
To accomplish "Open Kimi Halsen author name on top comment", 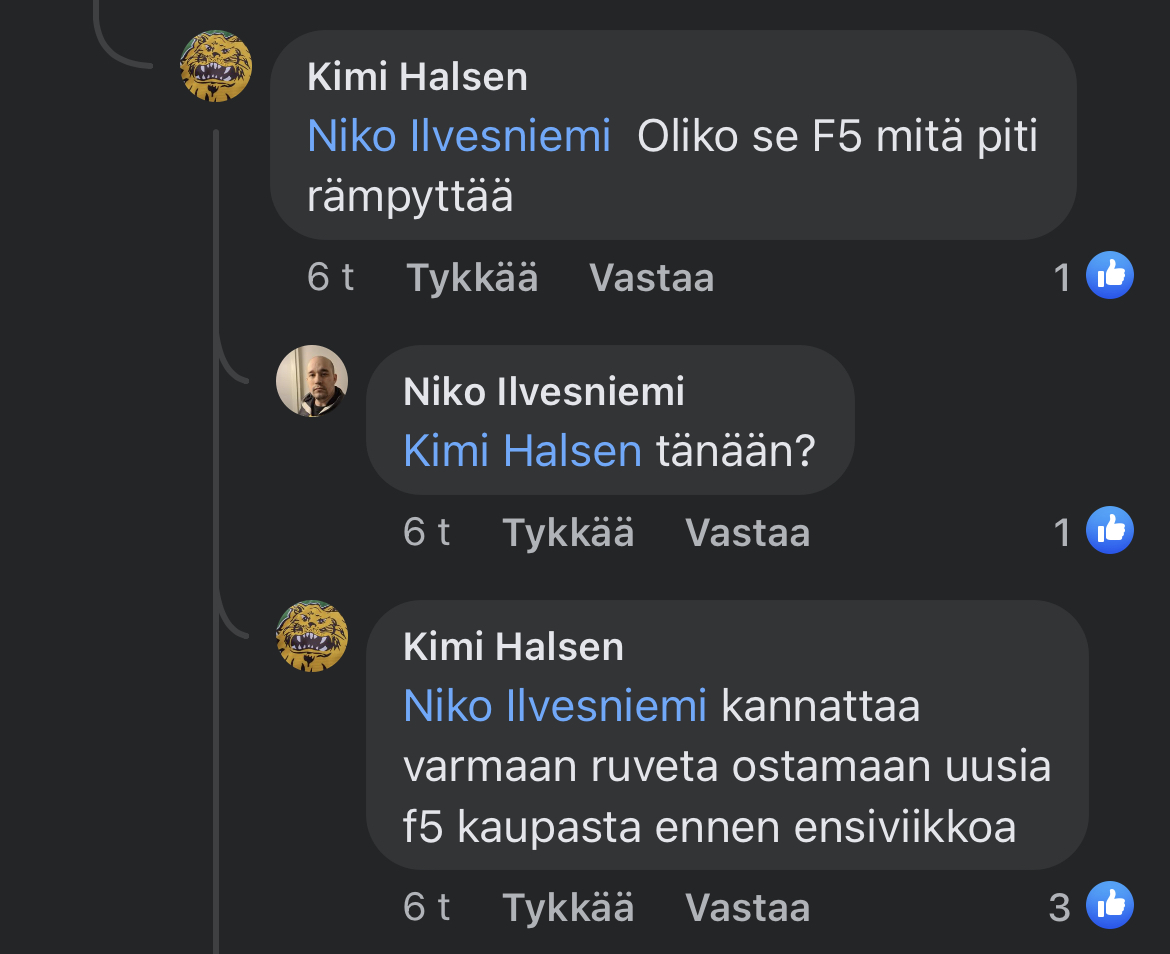I will pyautogui.click(x=417, y=77).
